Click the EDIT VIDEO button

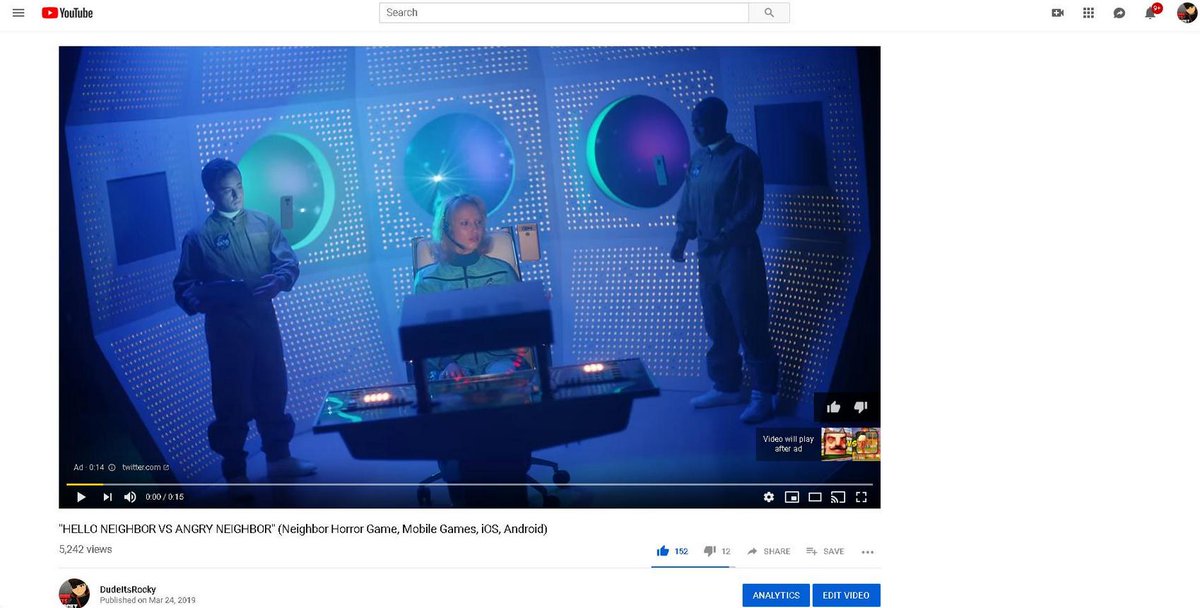tap(846, 595)
